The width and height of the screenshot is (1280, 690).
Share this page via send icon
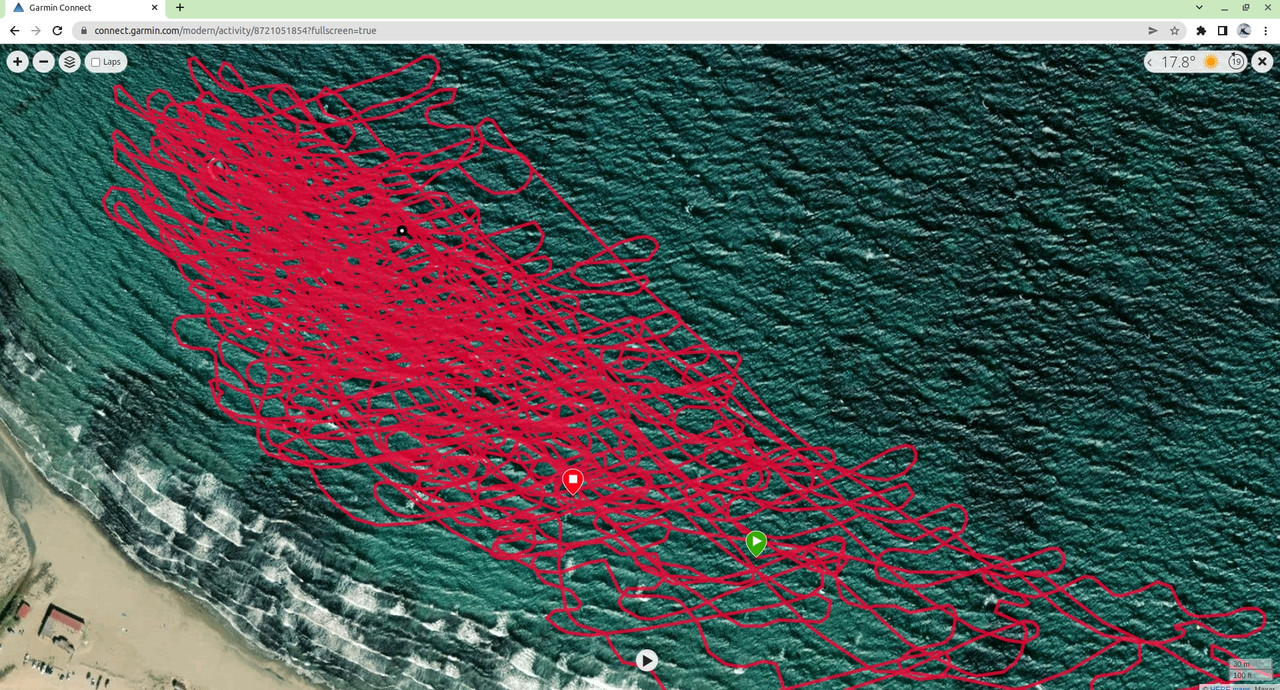tap(1153, 31)
